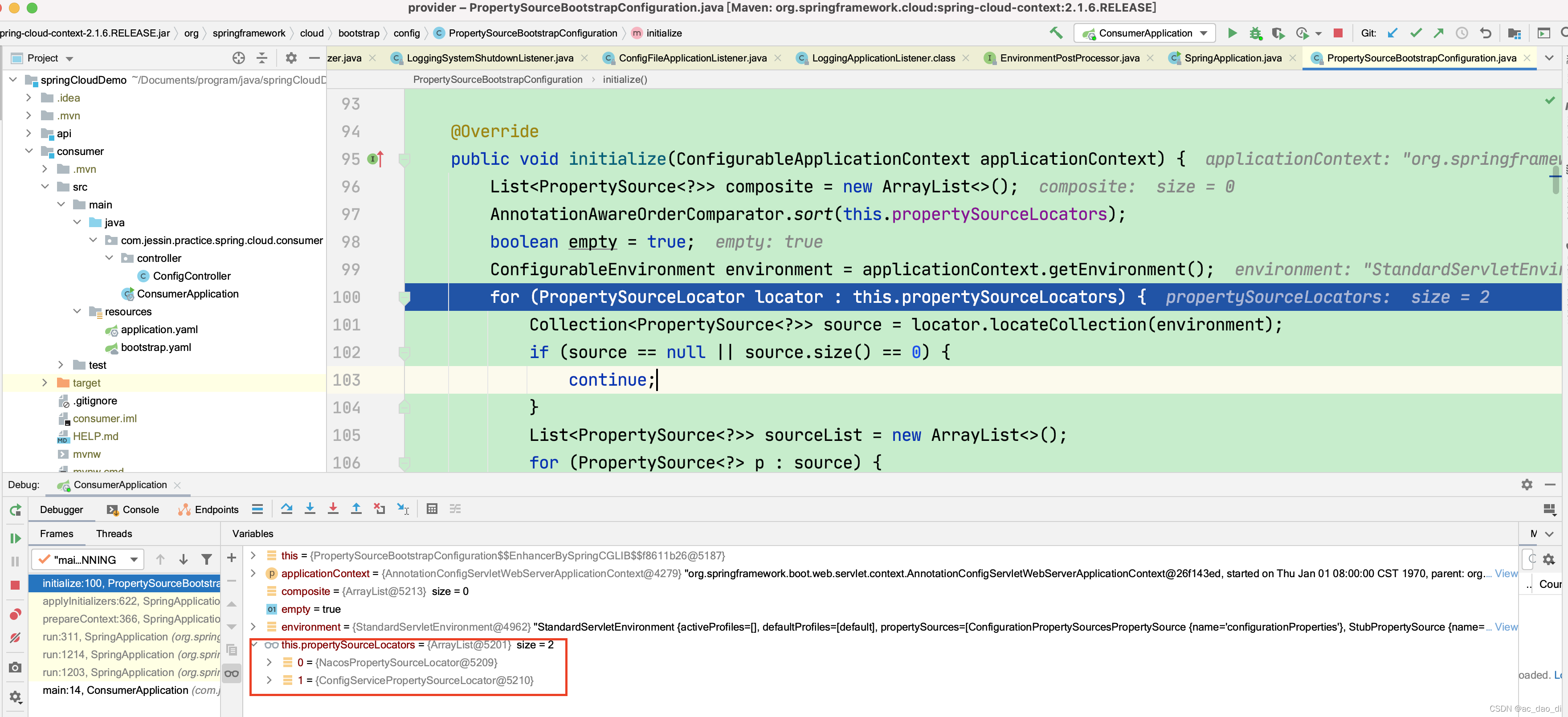Click Step Into icon in debugger

(x=310, y=509)
